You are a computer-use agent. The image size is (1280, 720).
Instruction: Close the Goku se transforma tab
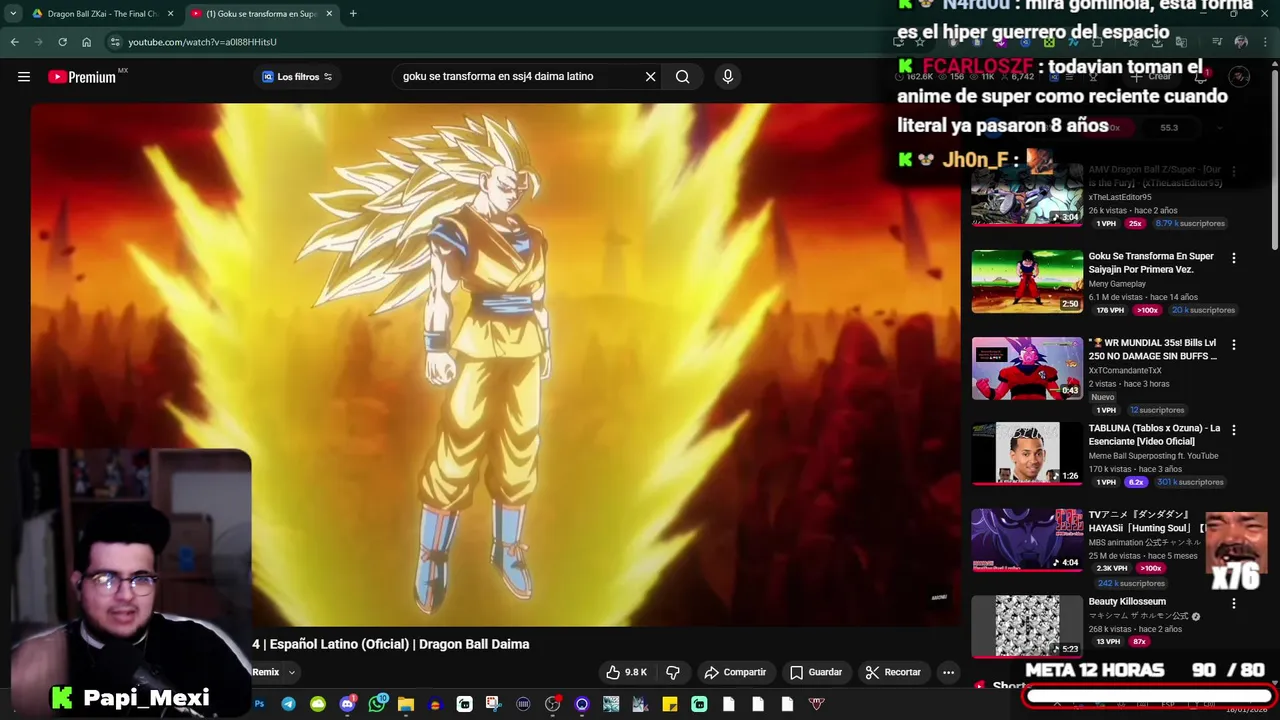click(329, 14)
